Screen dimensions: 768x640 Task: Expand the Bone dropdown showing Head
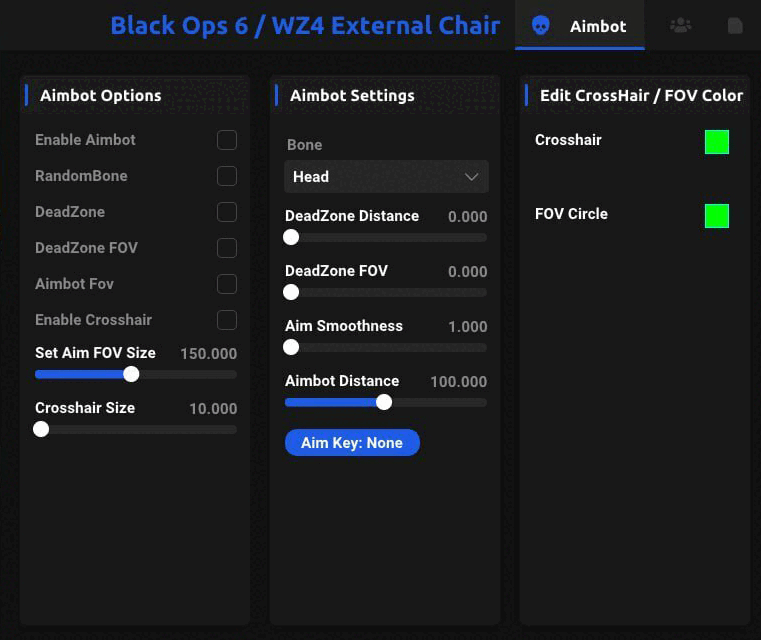pos(386,176)
